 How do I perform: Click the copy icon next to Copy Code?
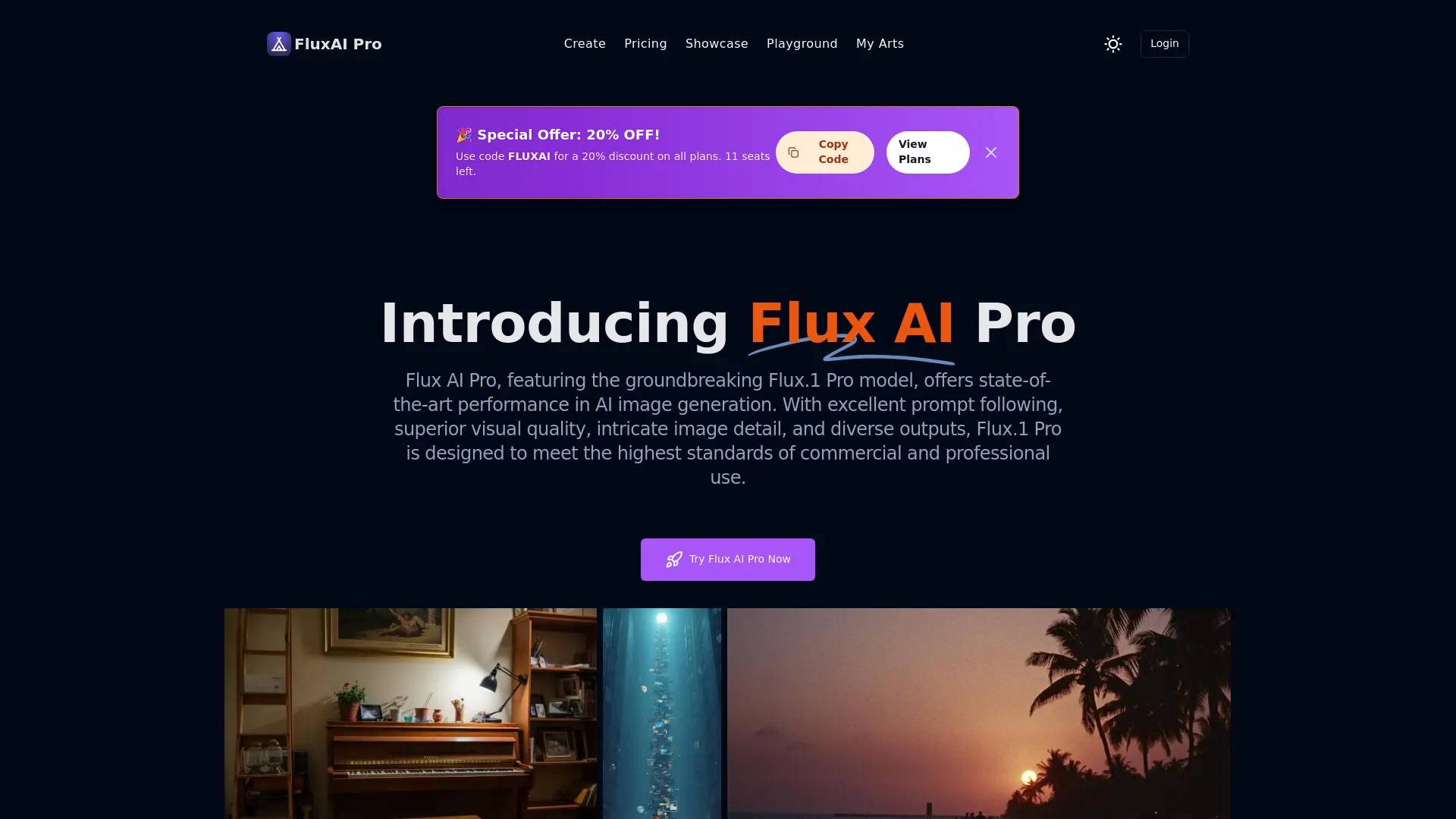click(794, 152)
